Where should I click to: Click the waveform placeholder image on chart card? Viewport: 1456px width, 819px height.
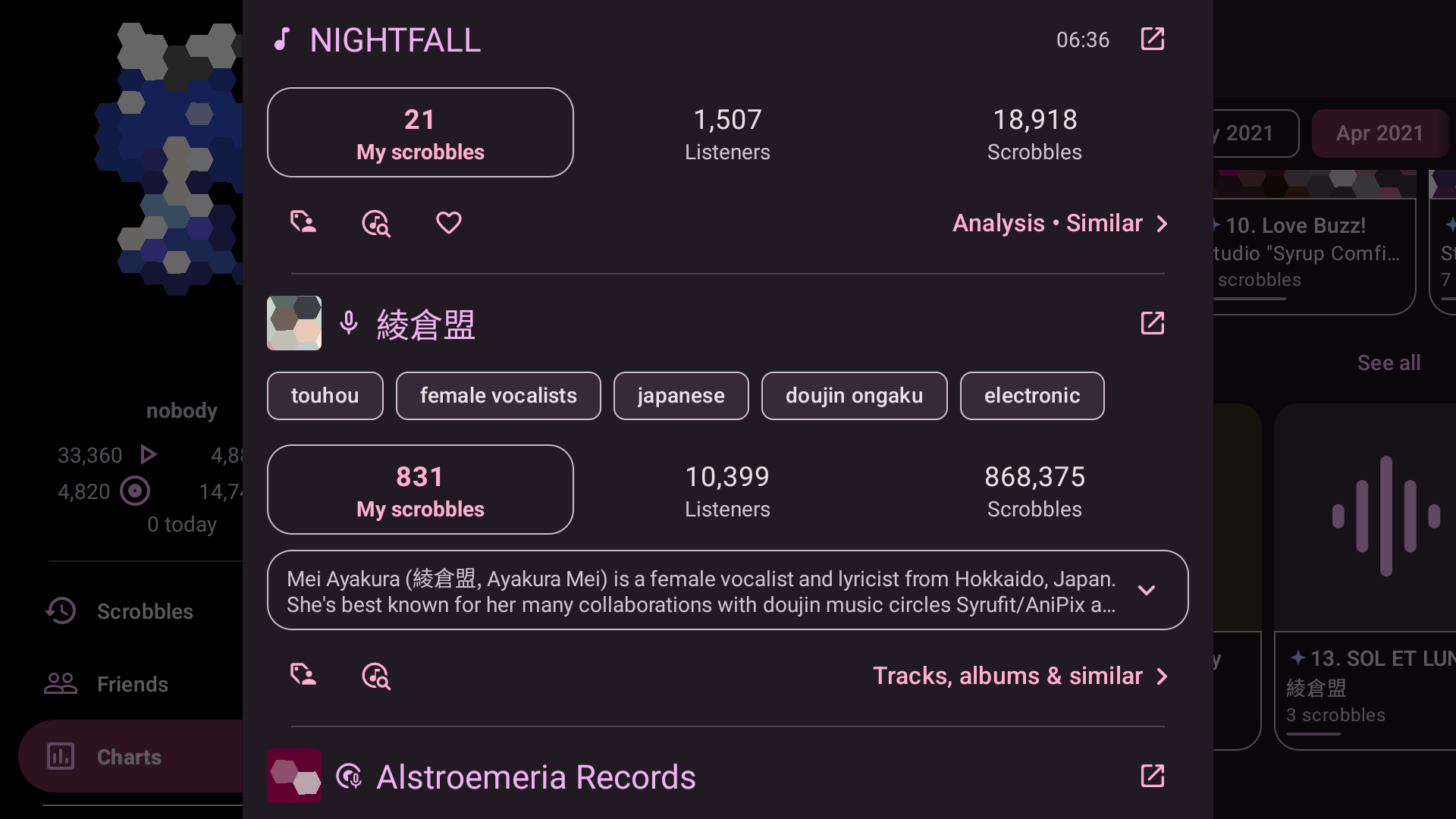pyautogui.click(x=1385, y=516)
